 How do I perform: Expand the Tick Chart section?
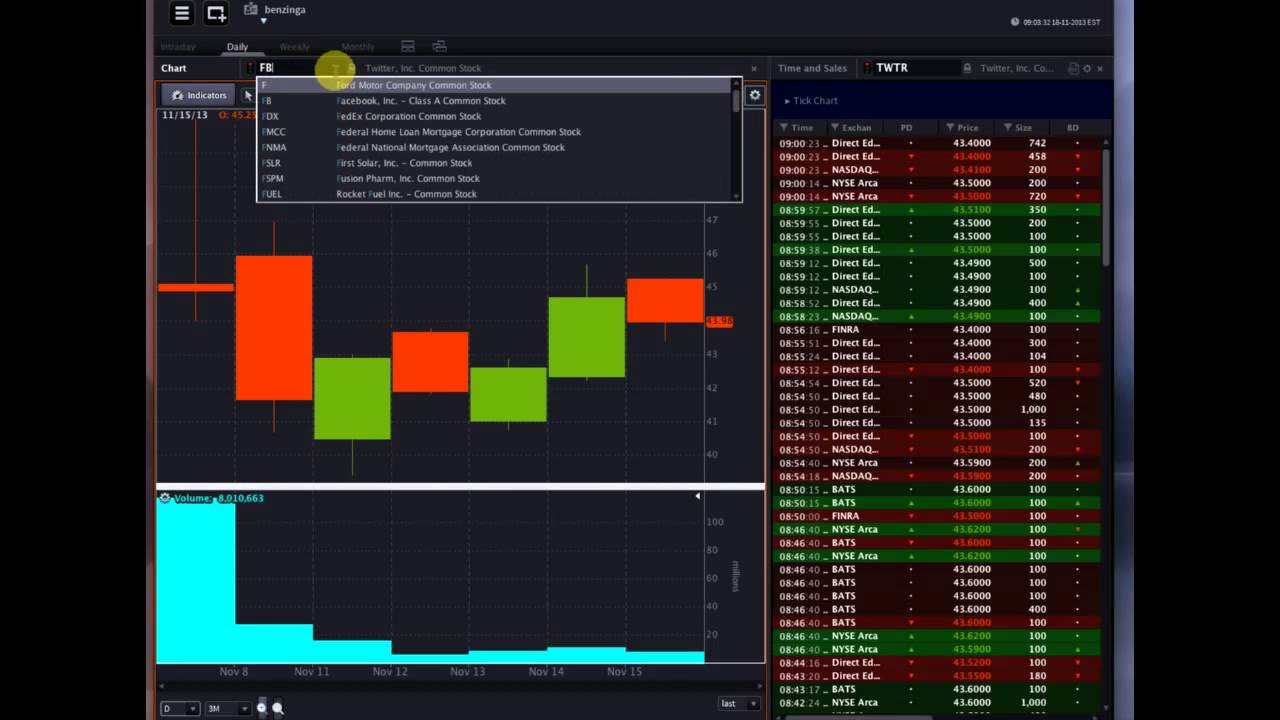811,101
